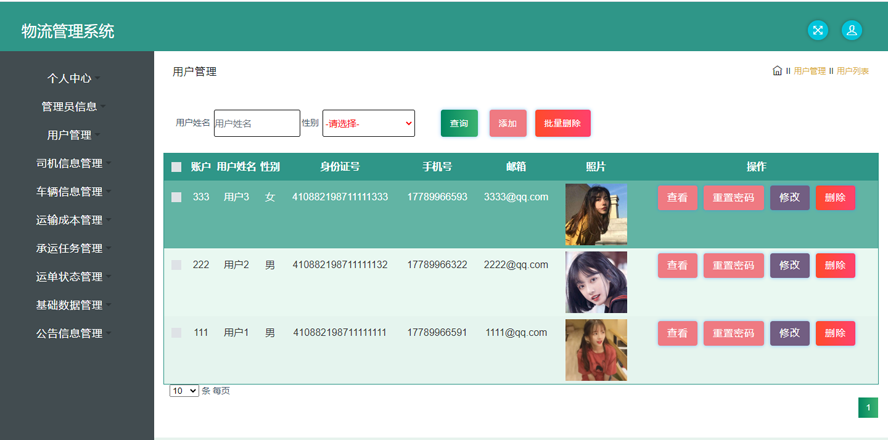The height and width of the screenshot is (440, 888).
Task: Click 删除 for 用户2
Action: (x=835, y=266)
